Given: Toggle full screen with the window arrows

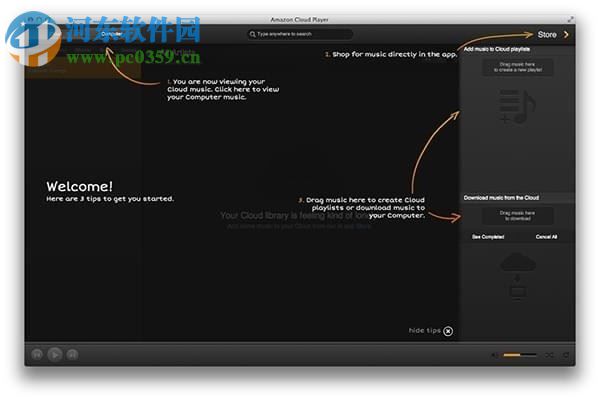Looking at the screenshot, I should pyautogui.click(x=571, y=19).
